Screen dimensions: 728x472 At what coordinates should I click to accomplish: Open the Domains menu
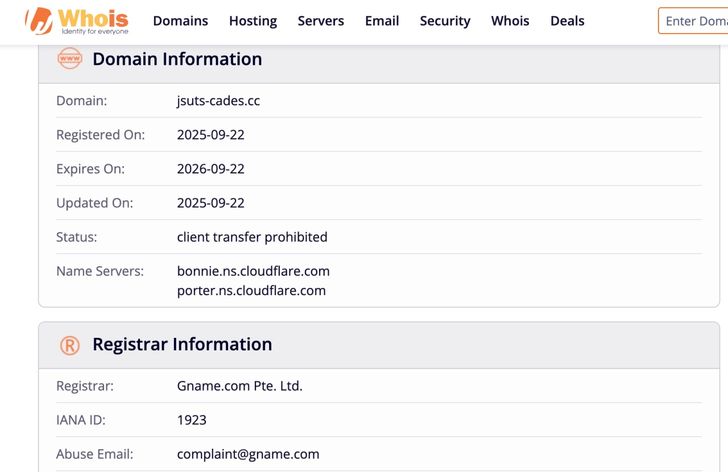point(181,21)
